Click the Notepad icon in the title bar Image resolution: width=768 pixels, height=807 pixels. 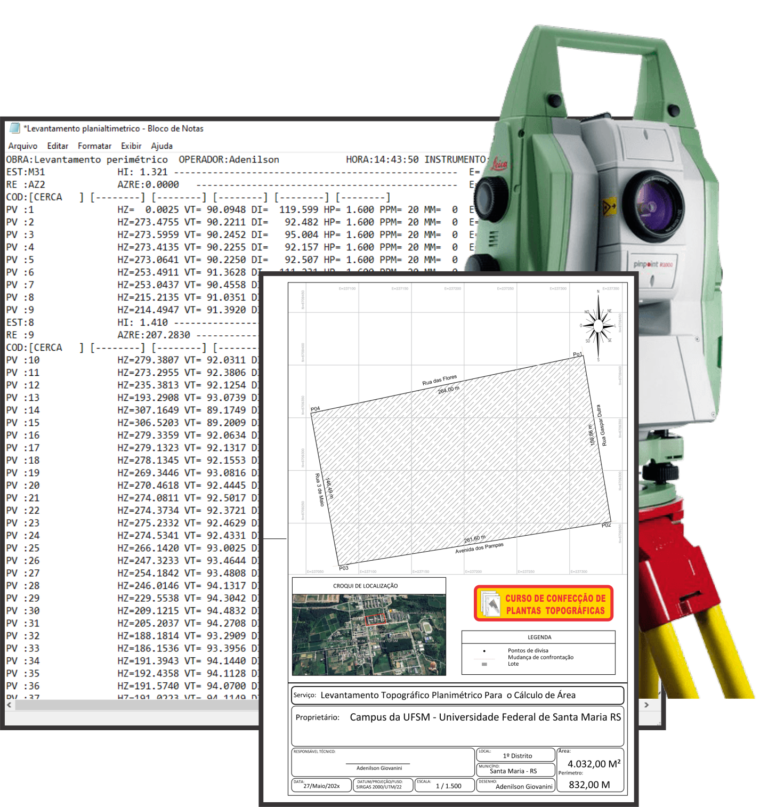point(14,128)
